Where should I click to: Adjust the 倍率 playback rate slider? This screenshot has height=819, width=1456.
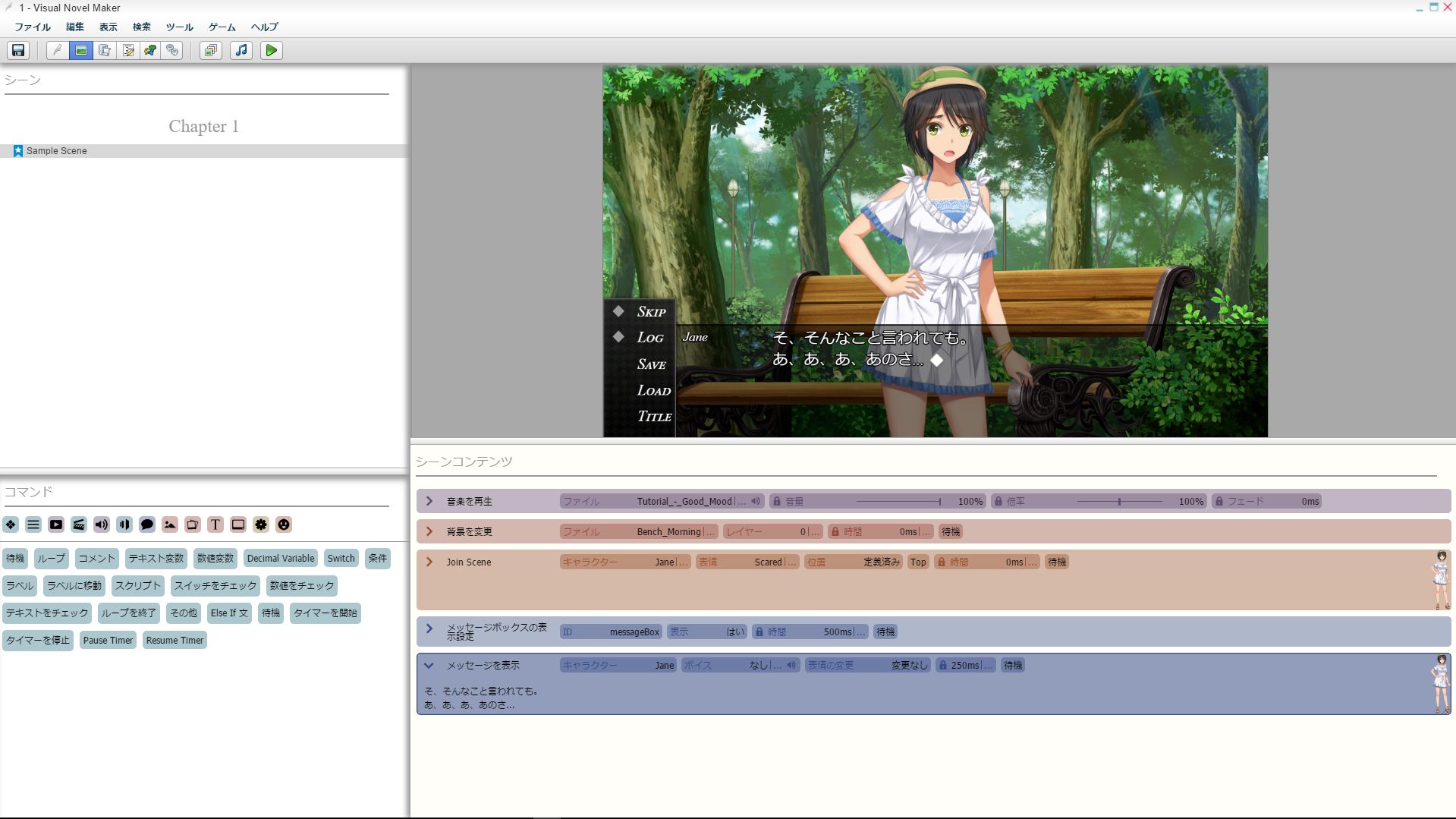point(1120,502)
